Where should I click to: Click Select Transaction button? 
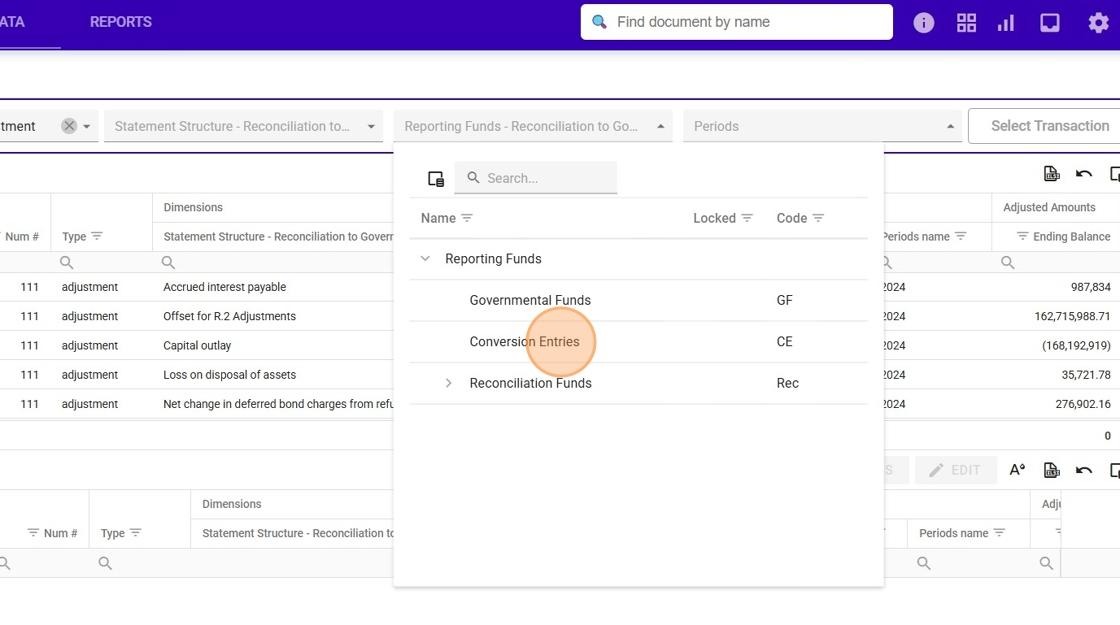coord(1045,126)
